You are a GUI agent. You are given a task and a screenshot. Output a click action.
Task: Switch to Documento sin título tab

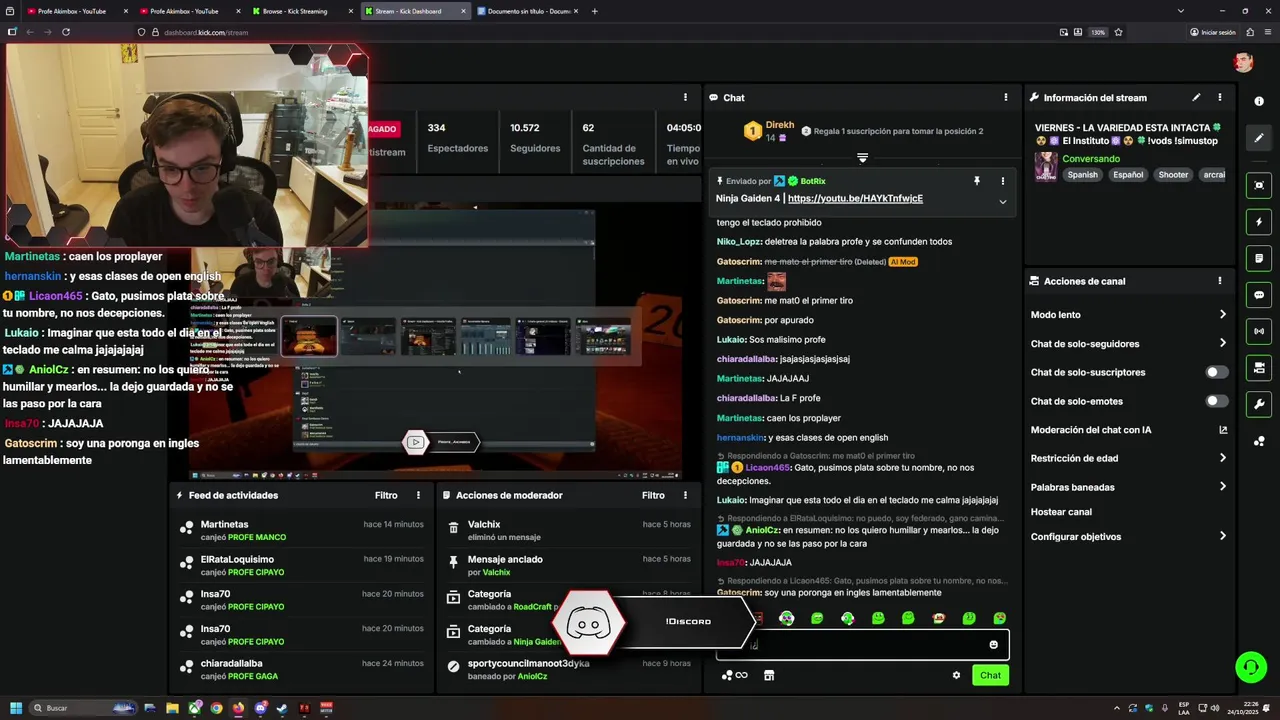pyautogui.click(x=527, y=11)
